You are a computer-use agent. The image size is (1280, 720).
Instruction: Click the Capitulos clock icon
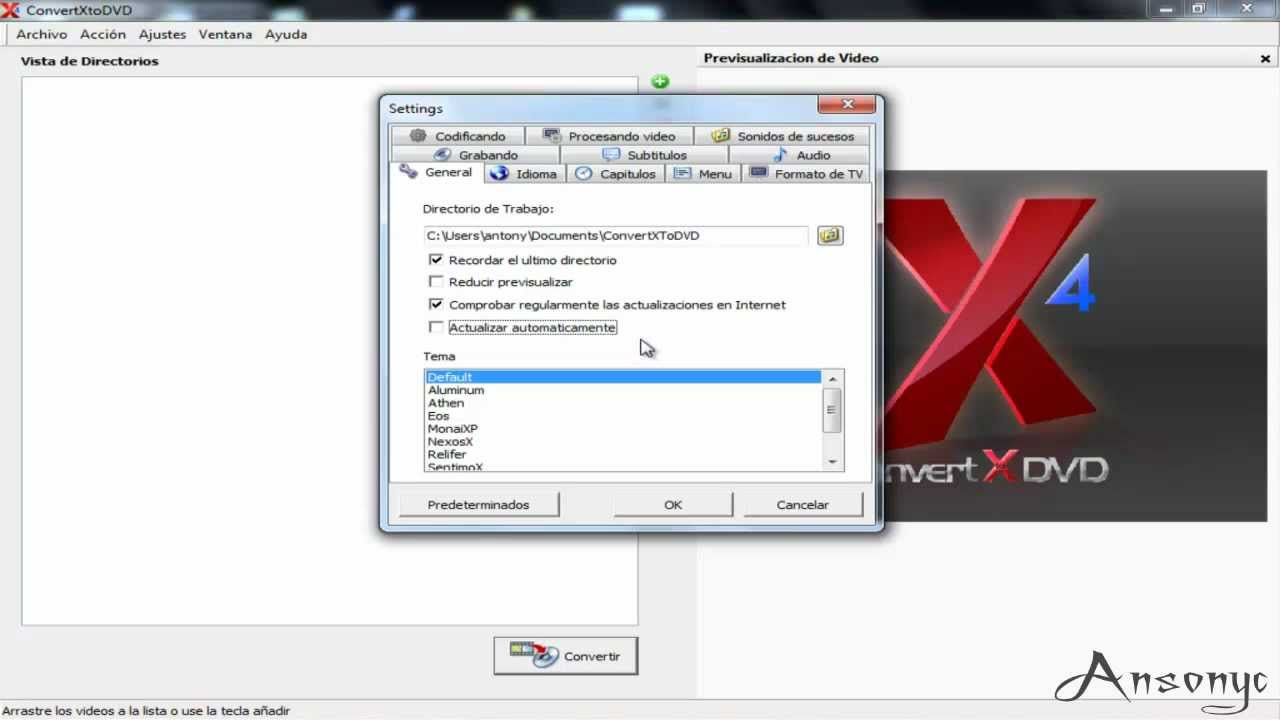click(584, 173)
